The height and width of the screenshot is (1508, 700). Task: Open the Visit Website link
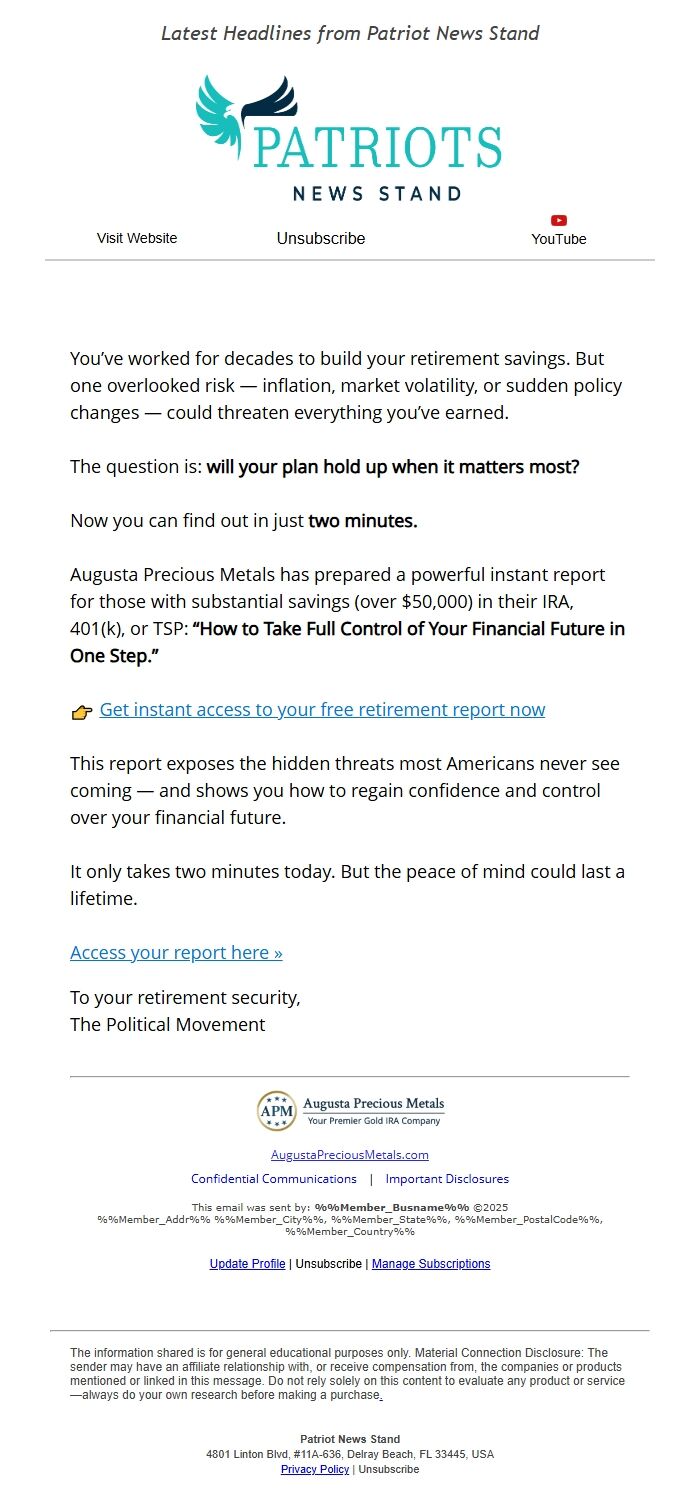tap(137, 238)
